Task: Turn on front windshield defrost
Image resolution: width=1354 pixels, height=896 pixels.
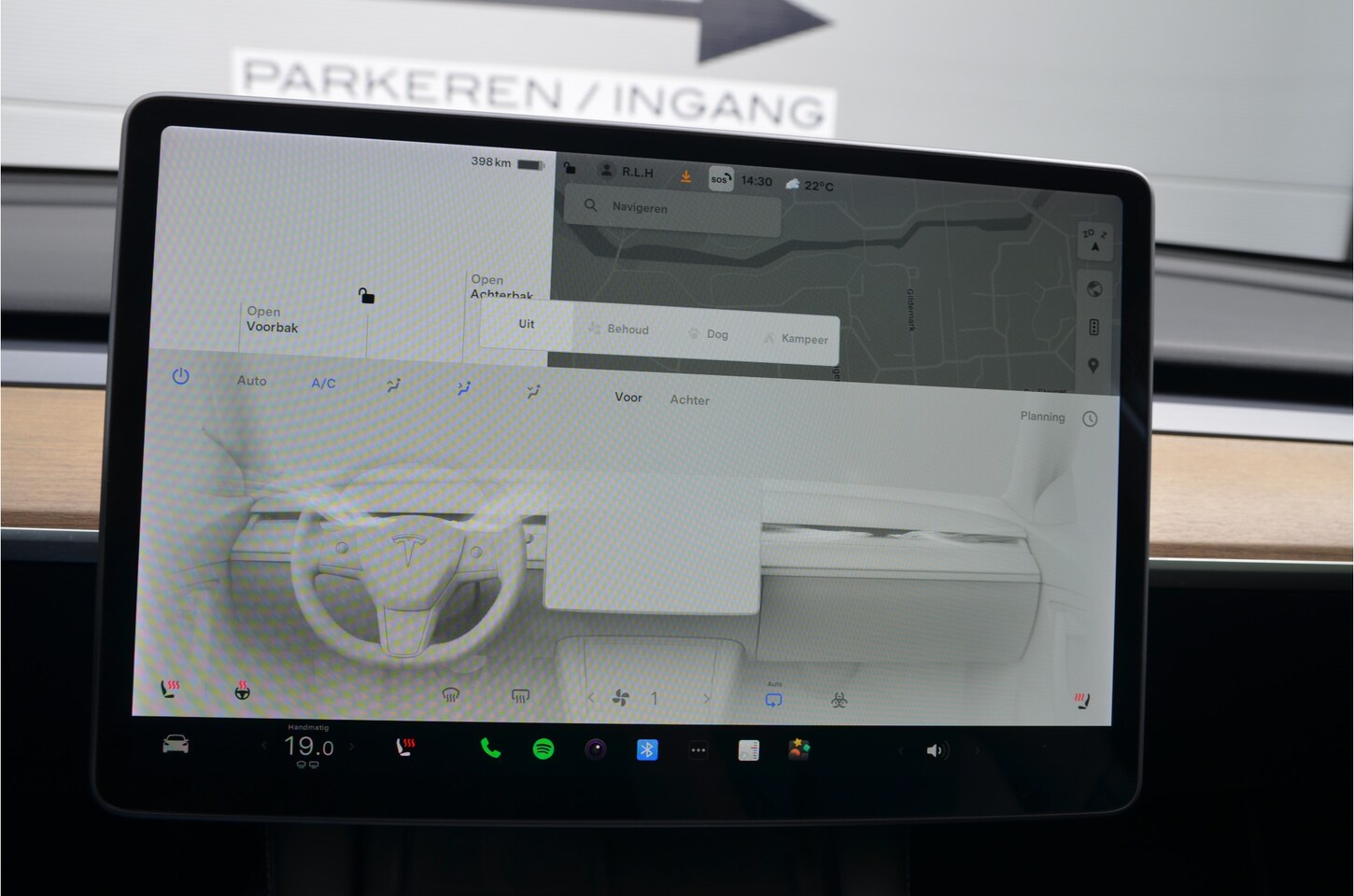Action: coord(450,694)
